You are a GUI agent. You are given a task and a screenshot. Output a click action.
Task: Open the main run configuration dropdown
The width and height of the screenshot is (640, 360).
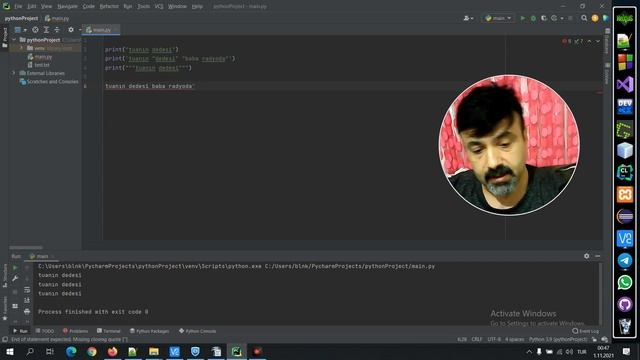click(498, 18)
